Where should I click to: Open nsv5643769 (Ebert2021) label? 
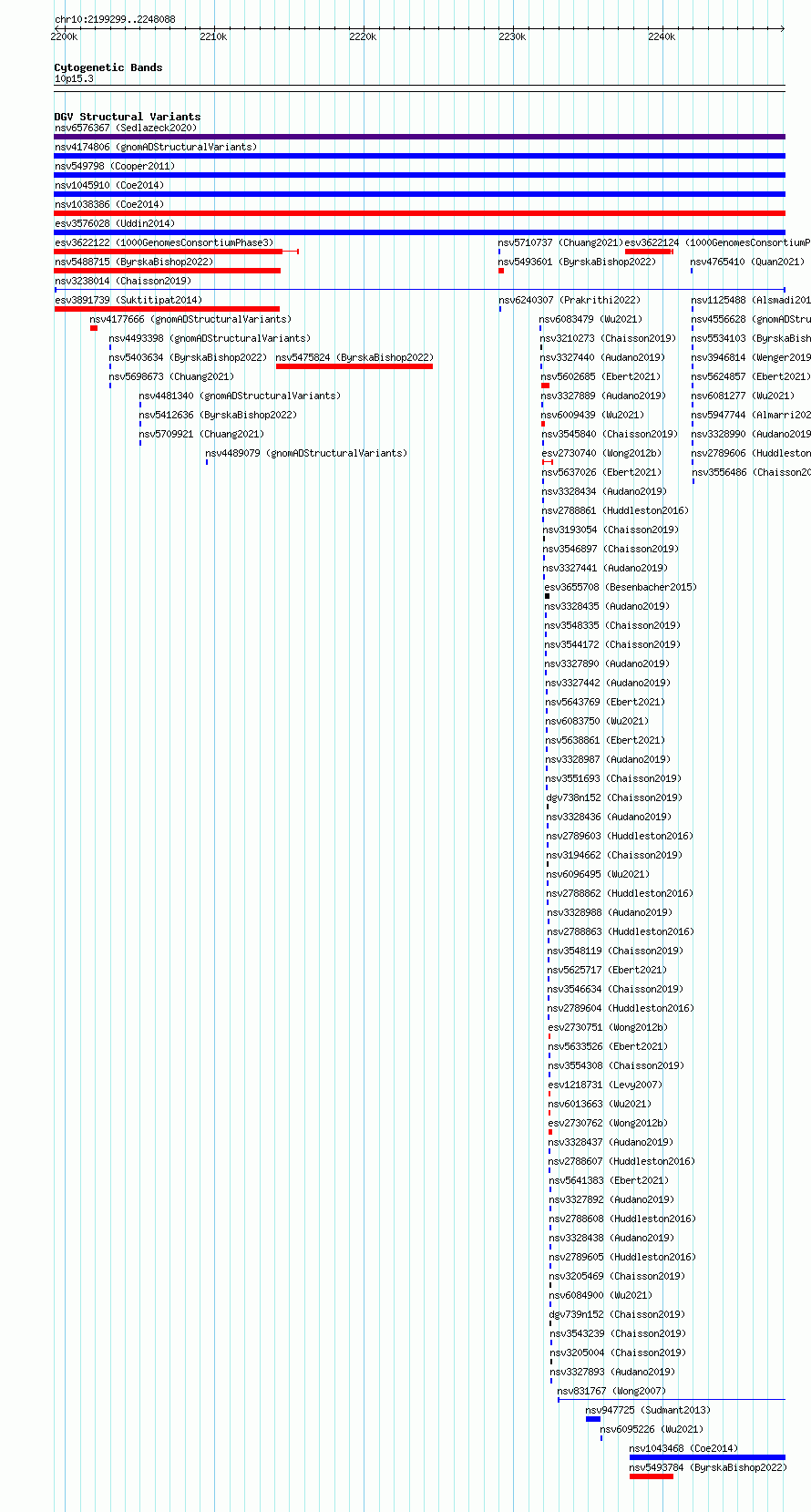pos(605,702)
